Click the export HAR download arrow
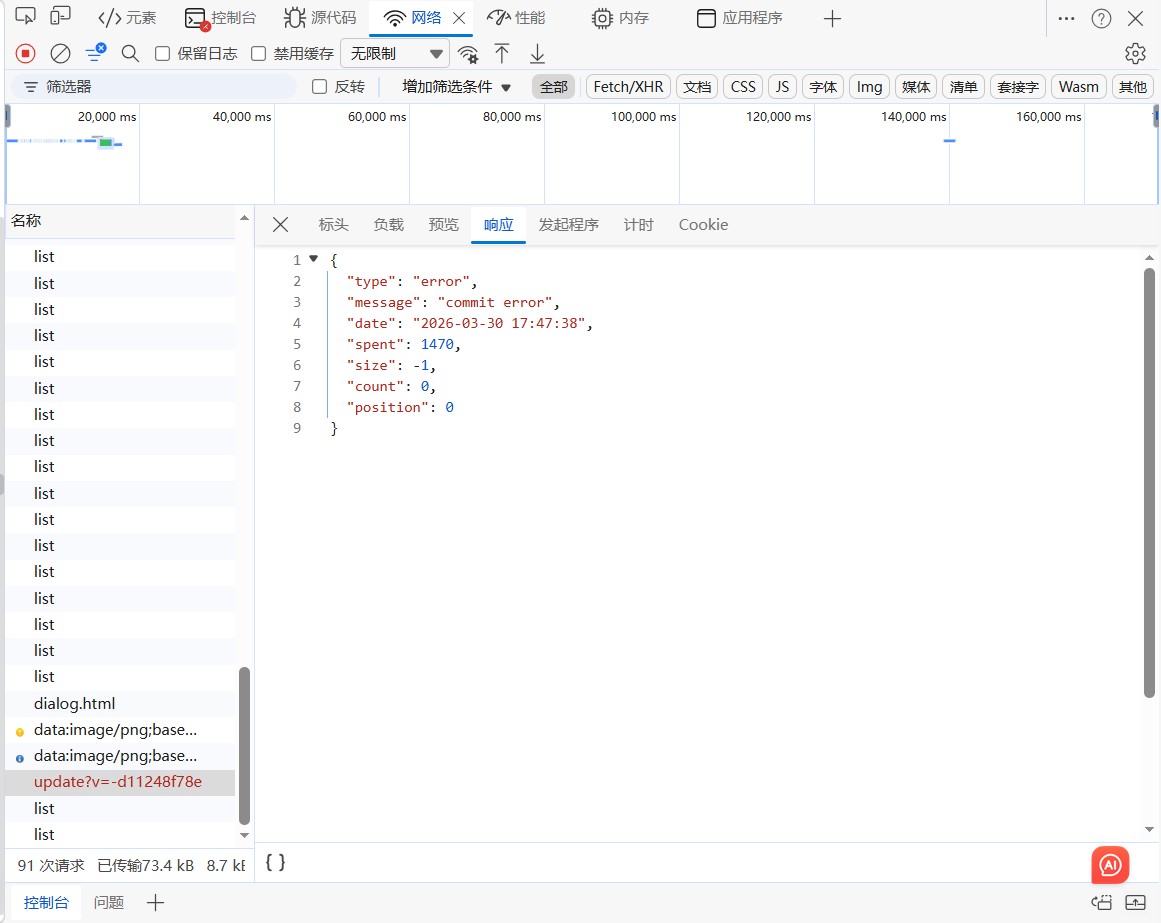This screenshot has width=1161, height=923. click(x=537, y=53)
